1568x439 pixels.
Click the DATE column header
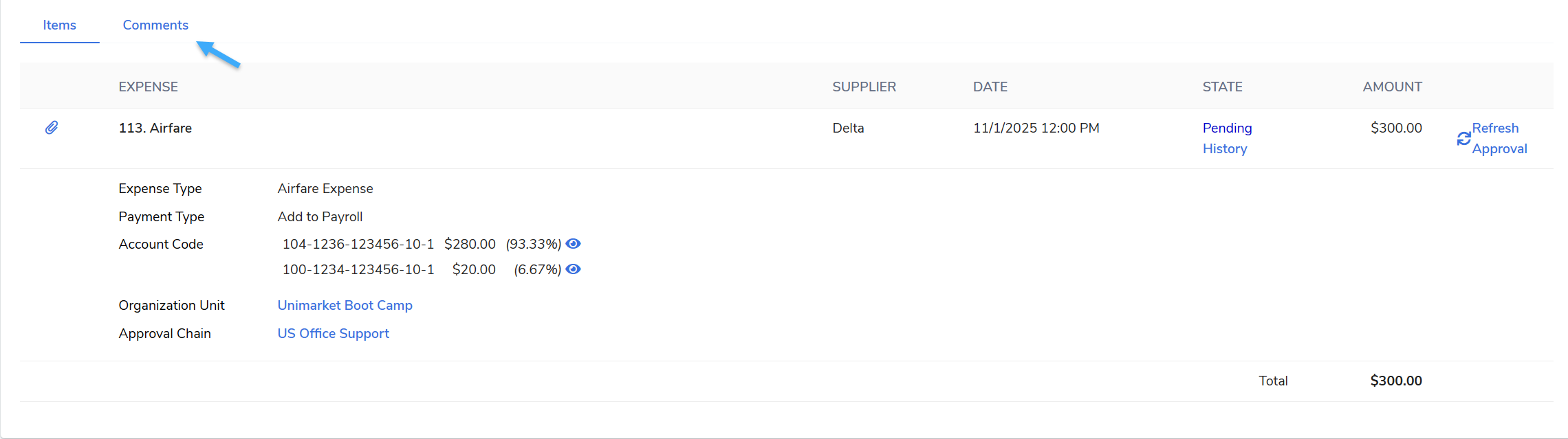click(x=990, y=87)
